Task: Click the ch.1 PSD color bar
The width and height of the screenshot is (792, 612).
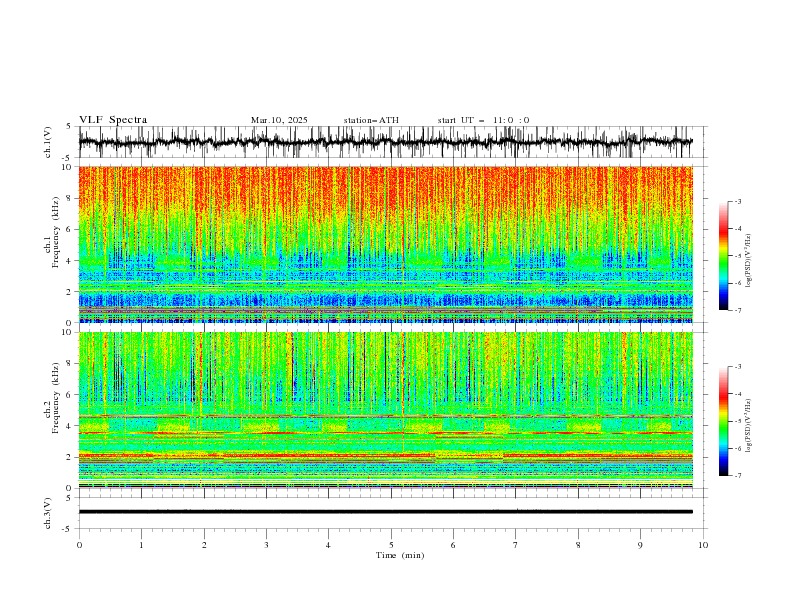Action: point(723,256)
